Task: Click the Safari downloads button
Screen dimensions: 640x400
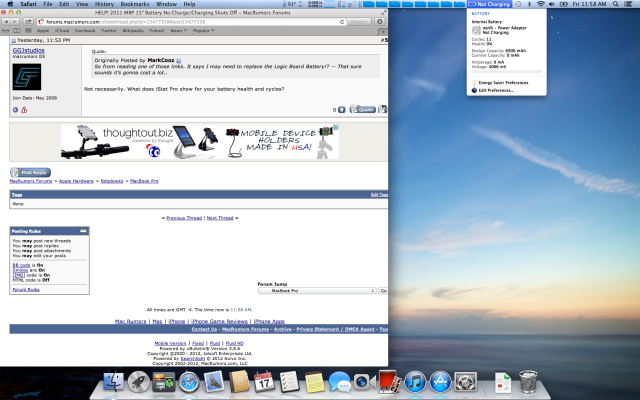Action: (x=380, y=22)
